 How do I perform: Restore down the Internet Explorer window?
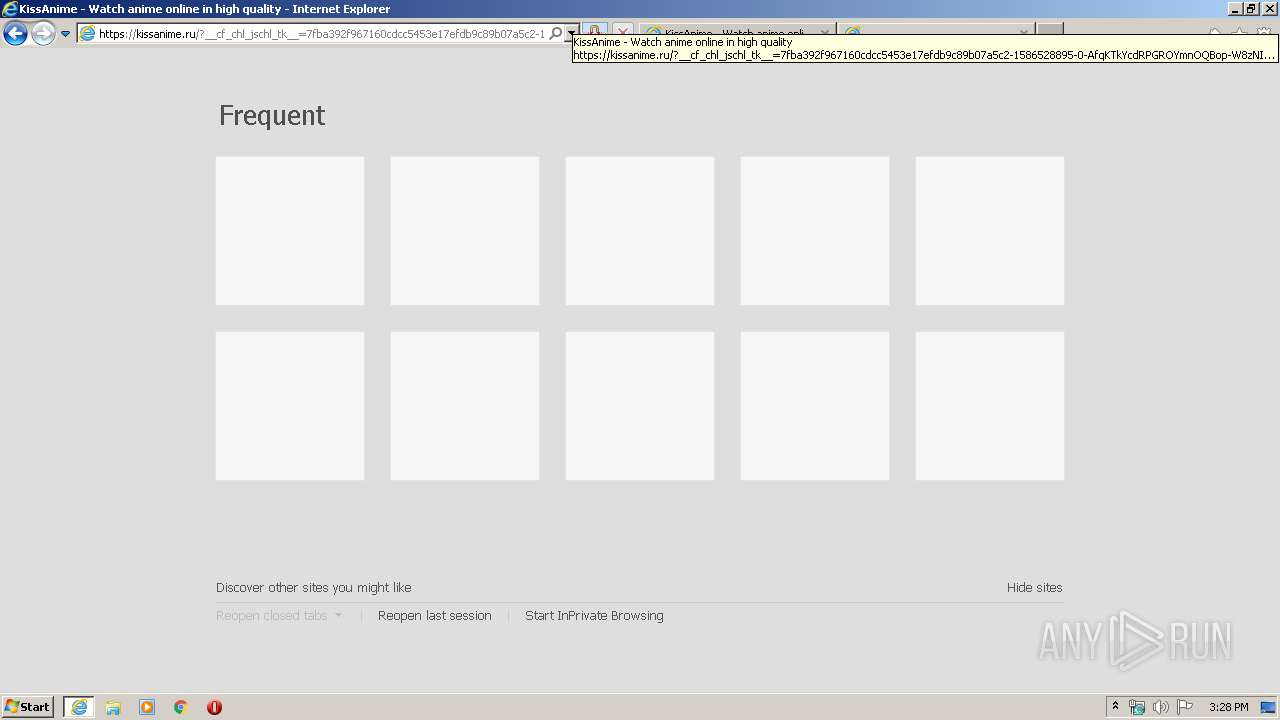(1250, 9)
